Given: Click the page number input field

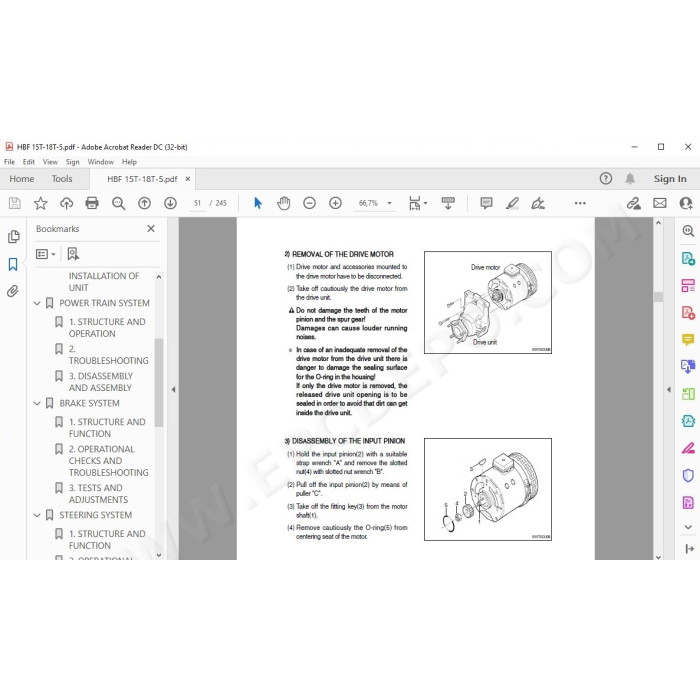Looking at the screenshot, I should click(197, 204).
